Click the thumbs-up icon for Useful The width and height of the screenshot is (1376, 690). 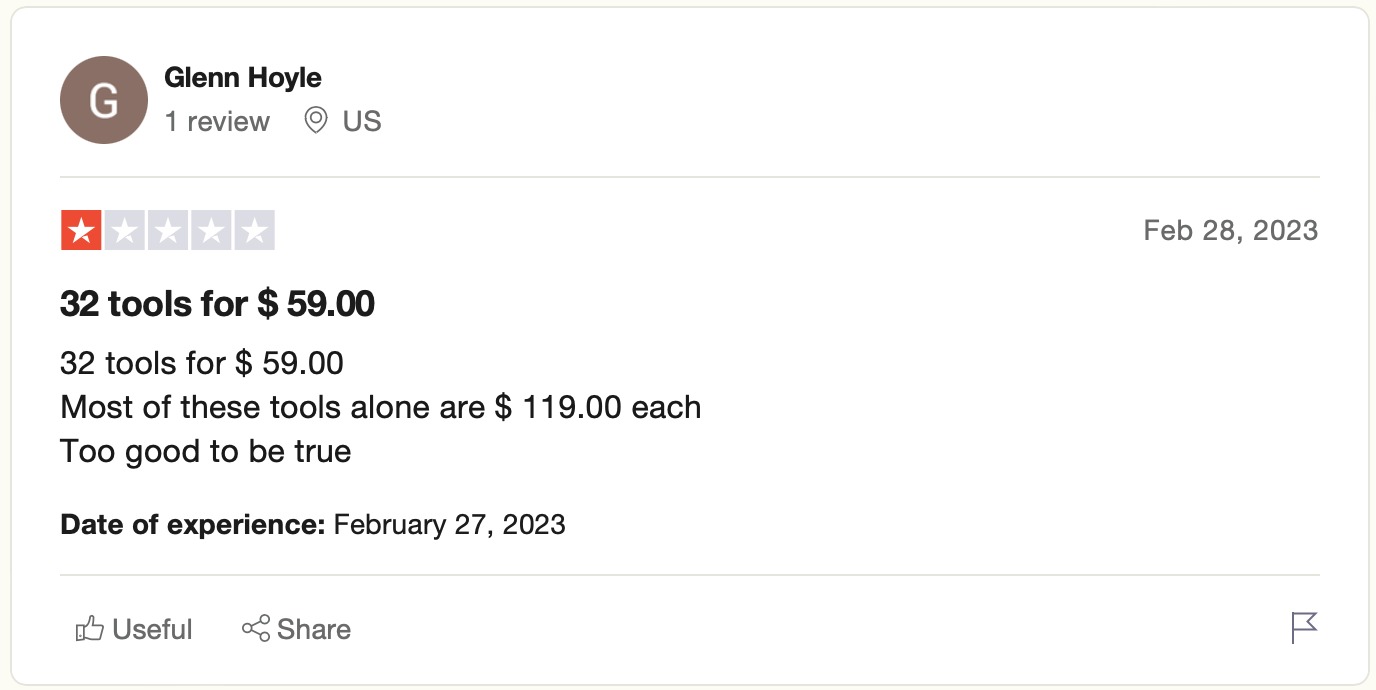tap(90, 629)
